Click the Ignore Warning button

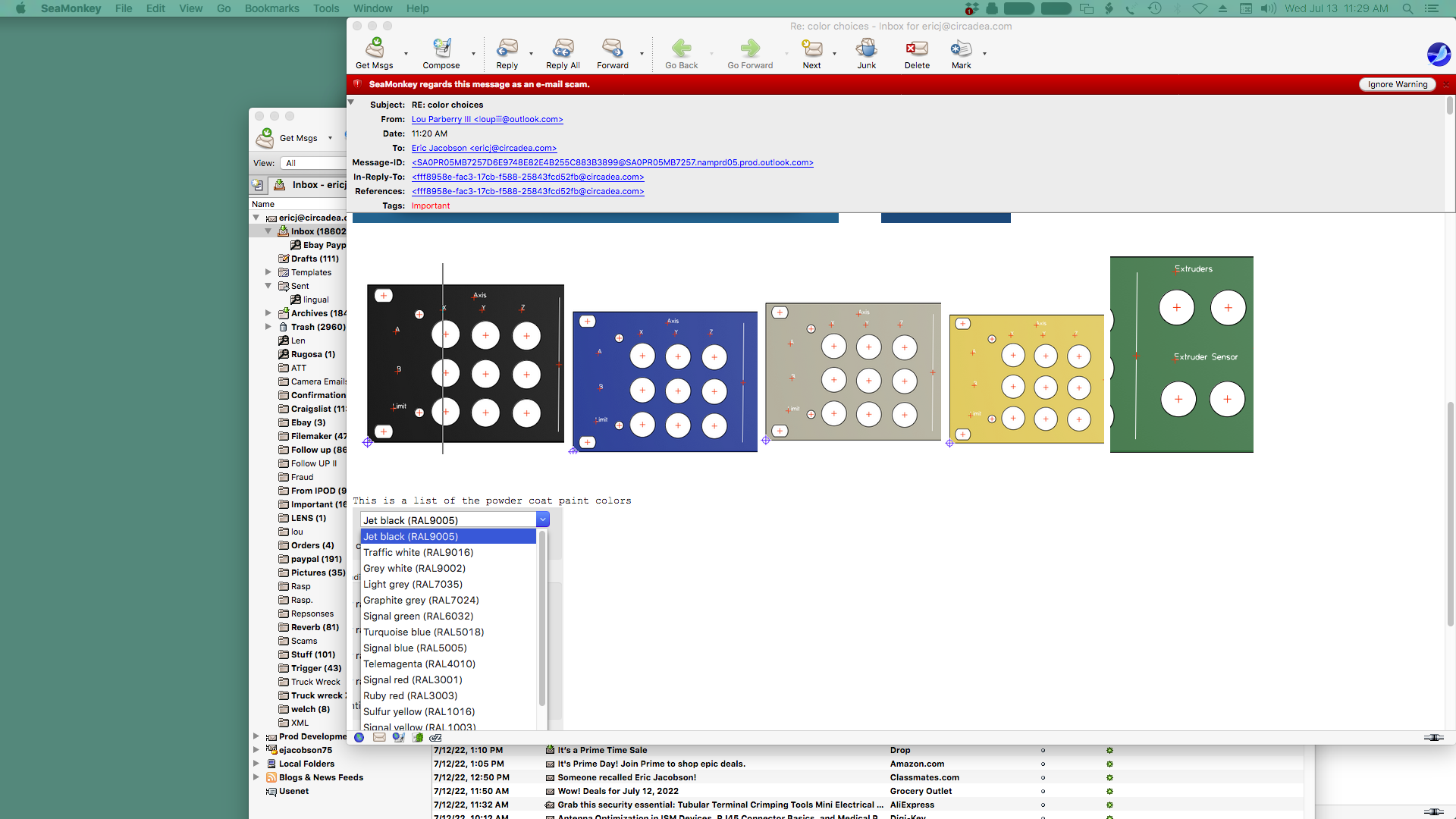pos(1397,84)
